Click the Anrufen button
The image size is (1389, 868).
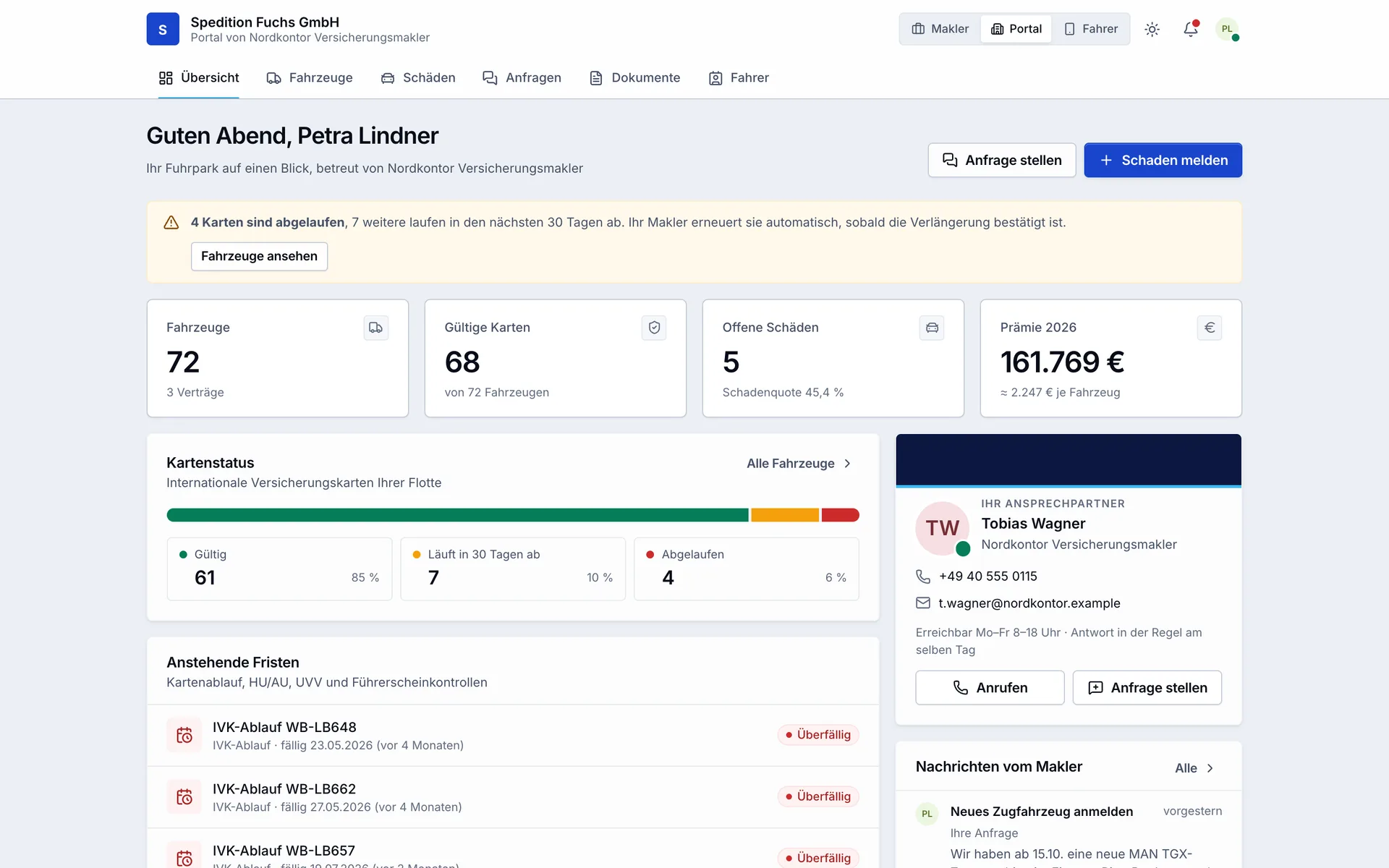[x=990, y=688]
